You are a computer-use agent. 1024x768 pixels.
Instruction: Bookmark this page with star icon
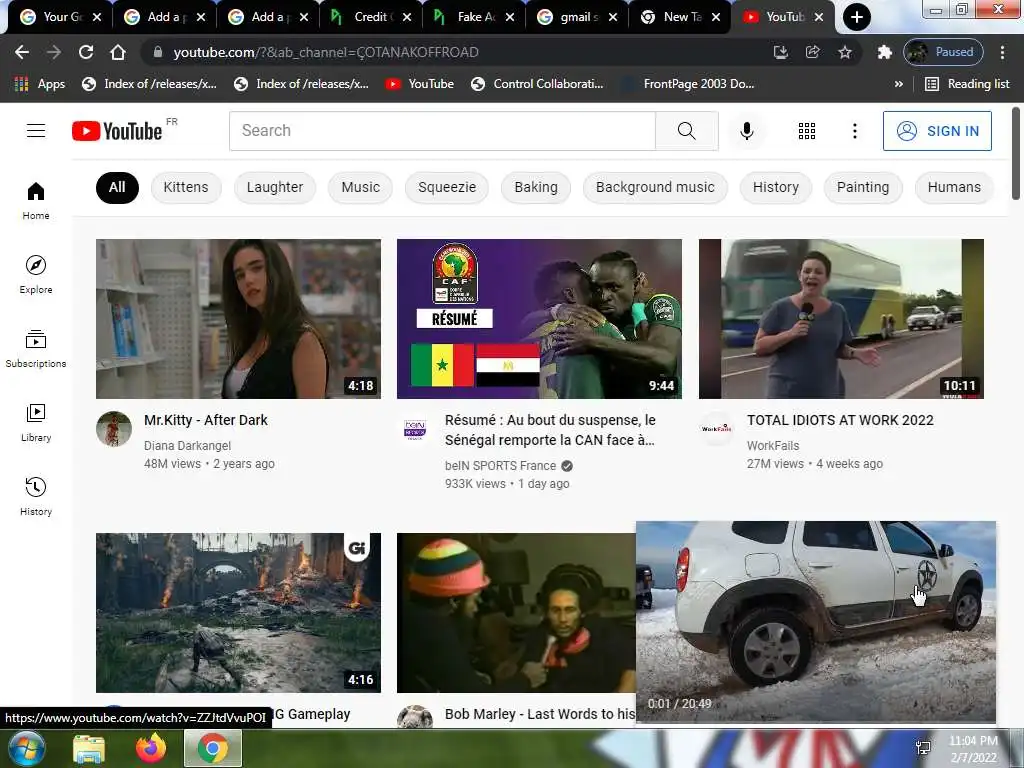point(844,52)
